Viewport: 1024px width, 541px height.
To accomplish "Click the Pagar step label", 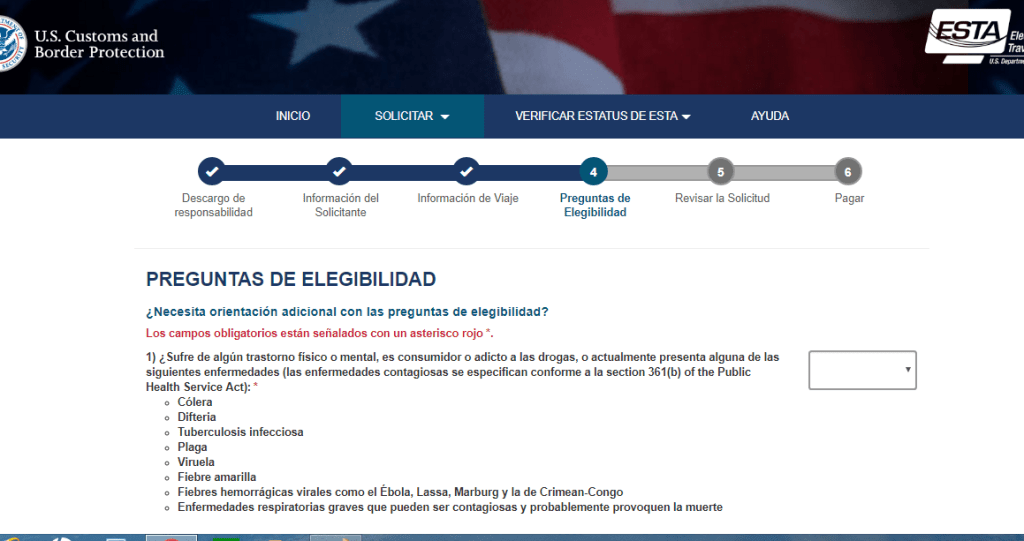I will [849, 198].
